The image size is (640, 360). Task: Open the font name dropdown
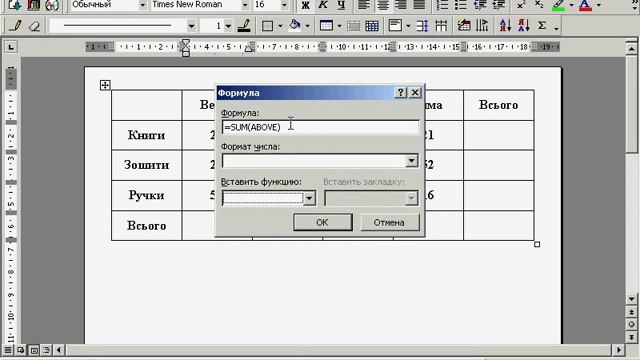coord(245,5)
